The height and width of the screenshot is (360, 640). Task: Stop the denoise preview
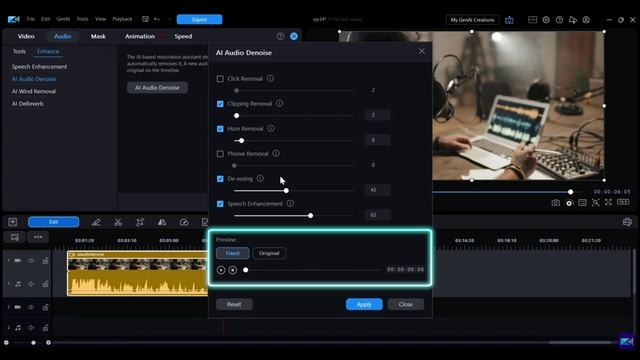tap(233, 270)
